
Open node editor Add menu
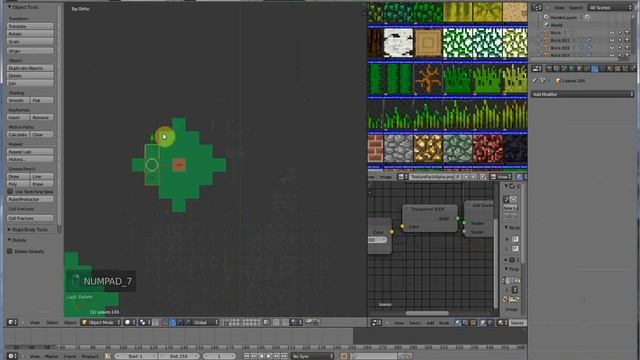tap(430, 323)
